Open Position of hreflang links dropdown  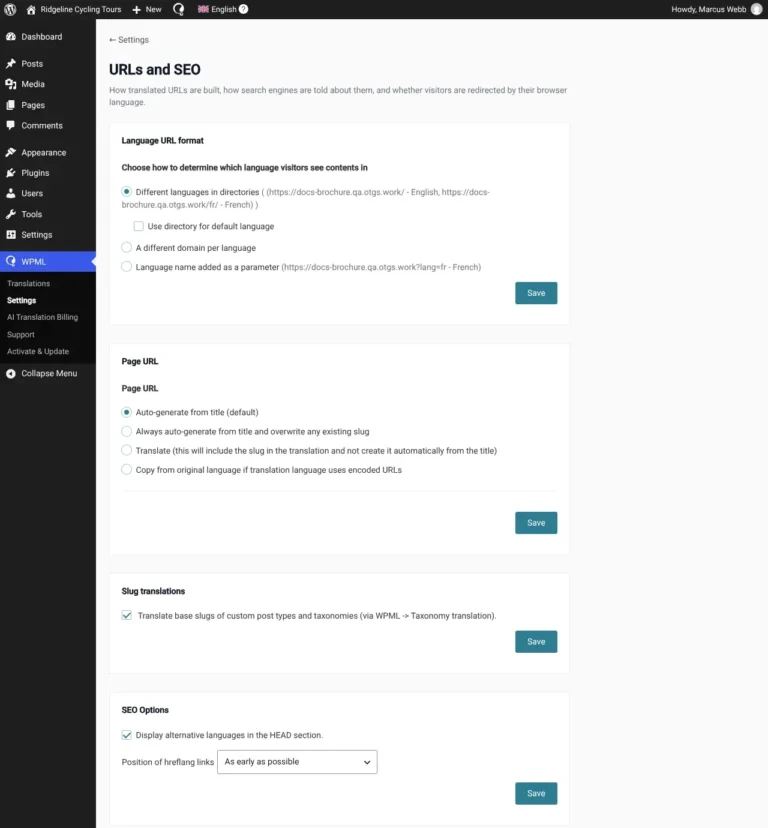pos(297,761)
